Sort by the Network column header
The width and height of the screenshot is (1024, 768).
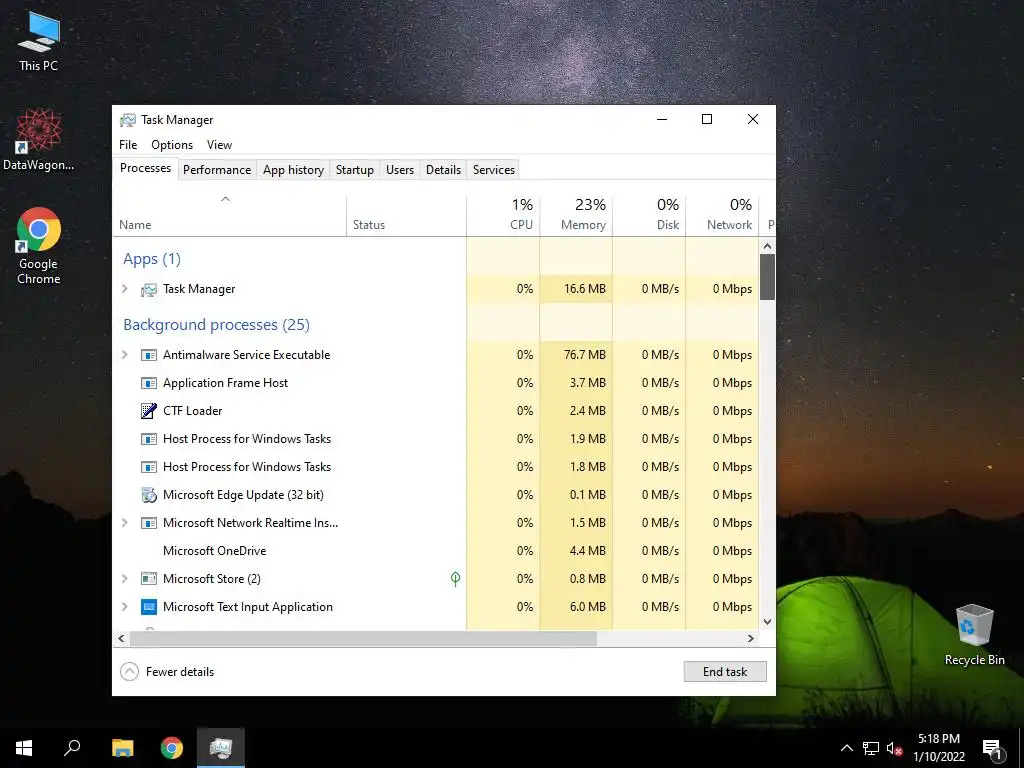[722, 216]
